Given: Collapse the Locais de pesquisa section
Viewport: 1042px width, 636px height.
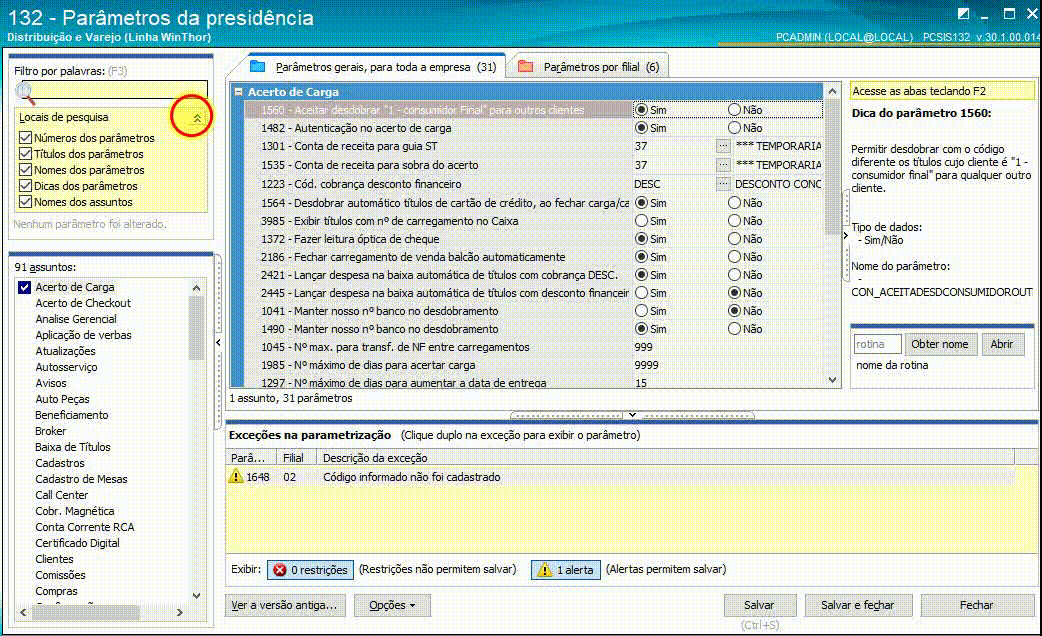Looking at the screenshot, I should tap(197, 118).
